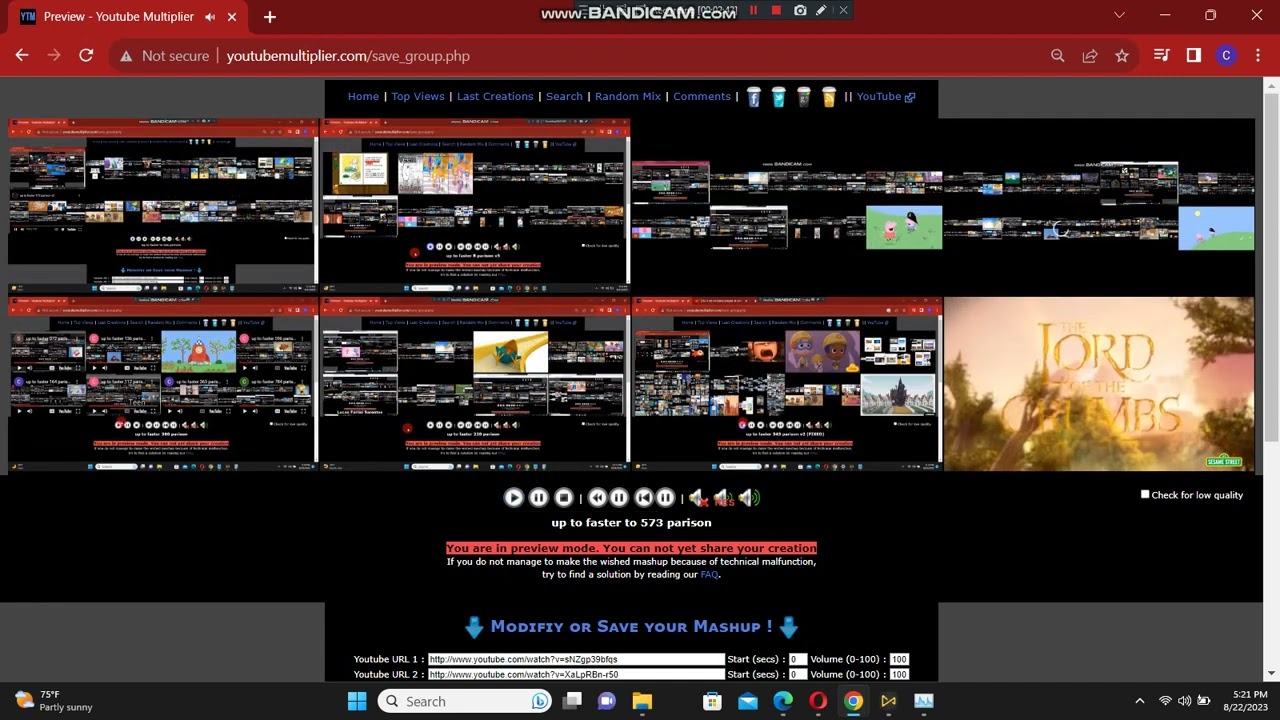Open the Chrome profile avatar menu
This screenshot has height=720, width=1280.
point(1226,56)
